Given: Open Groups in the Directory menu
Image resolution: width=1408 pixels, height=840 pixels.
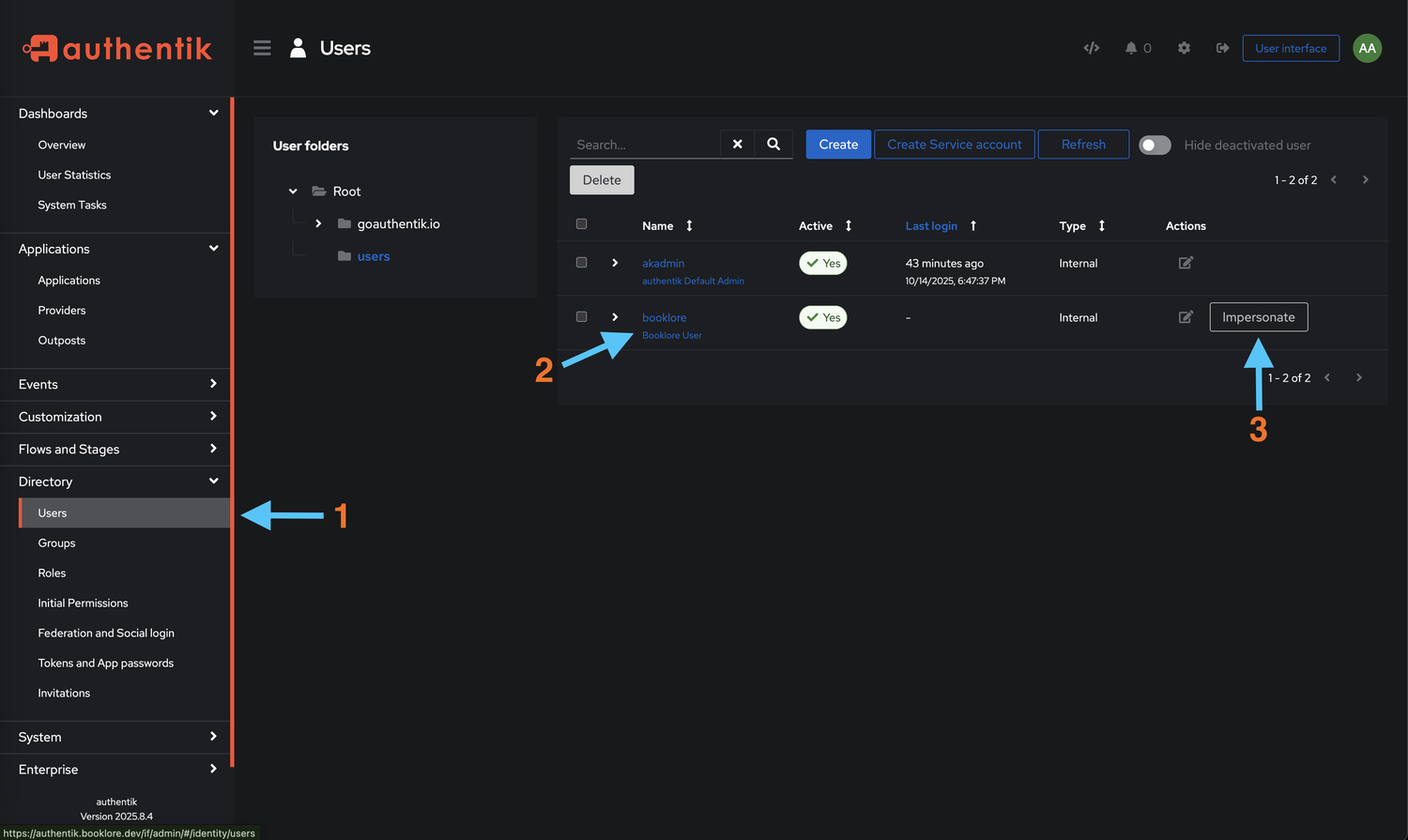Looking at the screenshot, I should coord(56,543).
